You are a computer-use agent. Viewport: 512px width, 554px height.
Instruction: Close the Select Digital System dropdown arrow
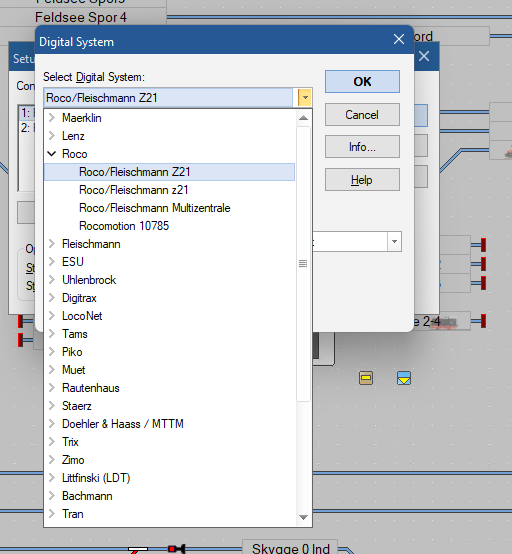(305, 98)
